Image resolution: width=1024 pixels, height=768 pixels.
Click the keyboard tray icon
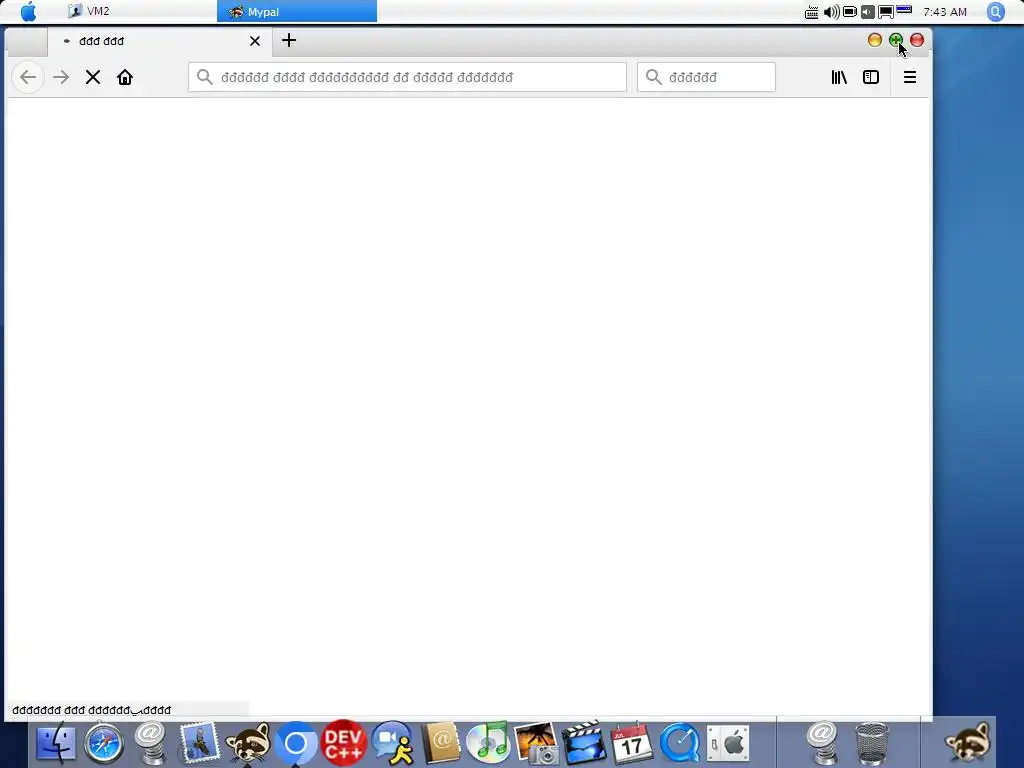811,12
